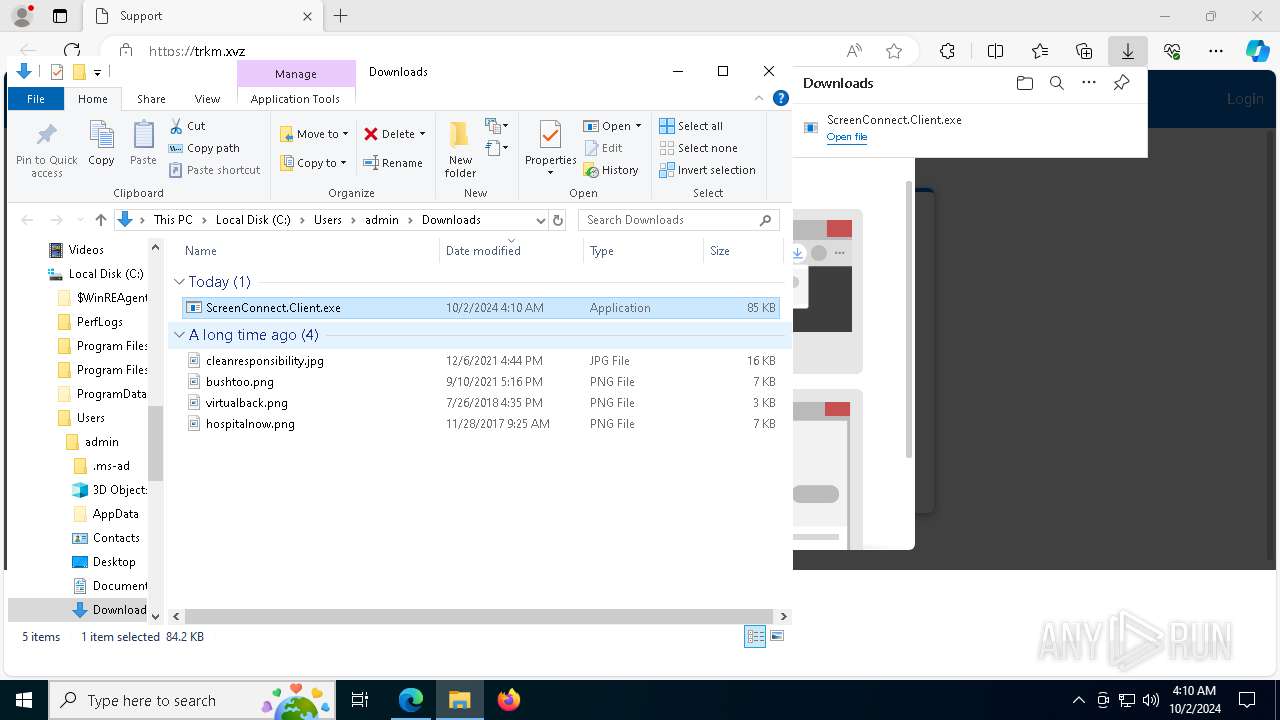This screenshot has height=720, width=1280.
Task: Select the Users folder in navigation tree
Action: pos(90,418)
